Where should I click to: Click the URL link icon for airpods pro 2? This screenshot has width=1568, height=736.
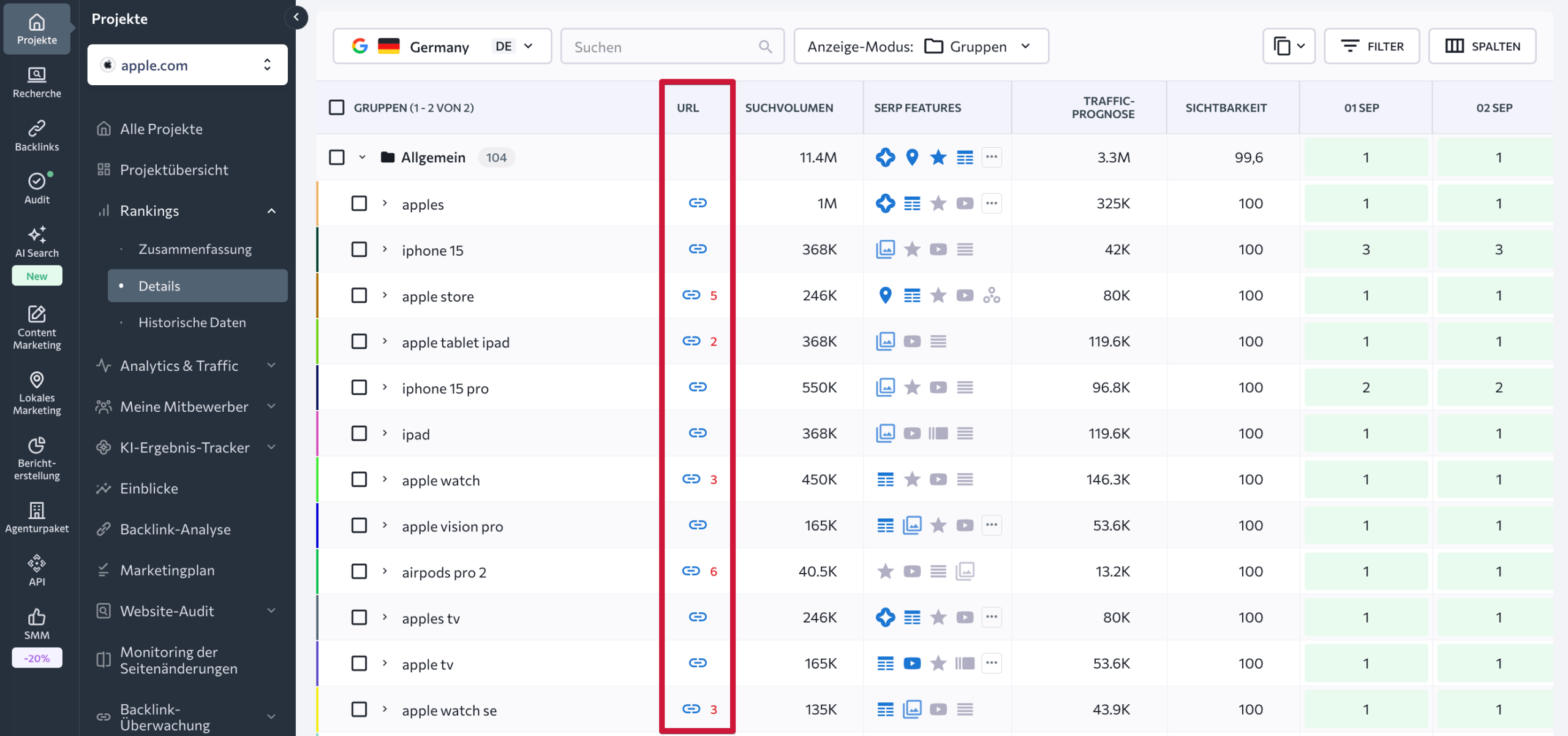692,571
